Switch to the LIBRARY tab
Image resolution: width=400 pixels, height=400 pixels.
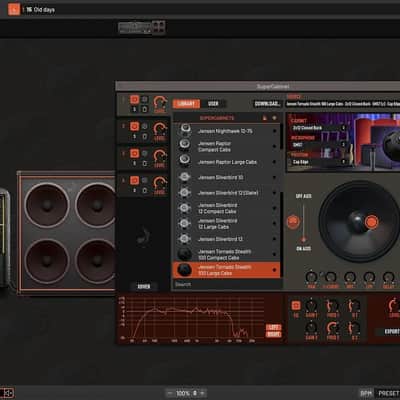coord(186,104)
